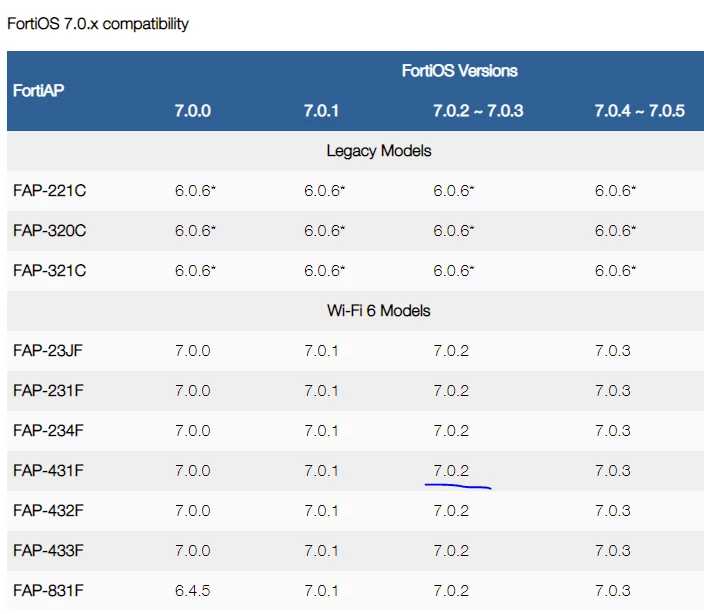Select the FAP-432F model name

[x=48, y=511]
